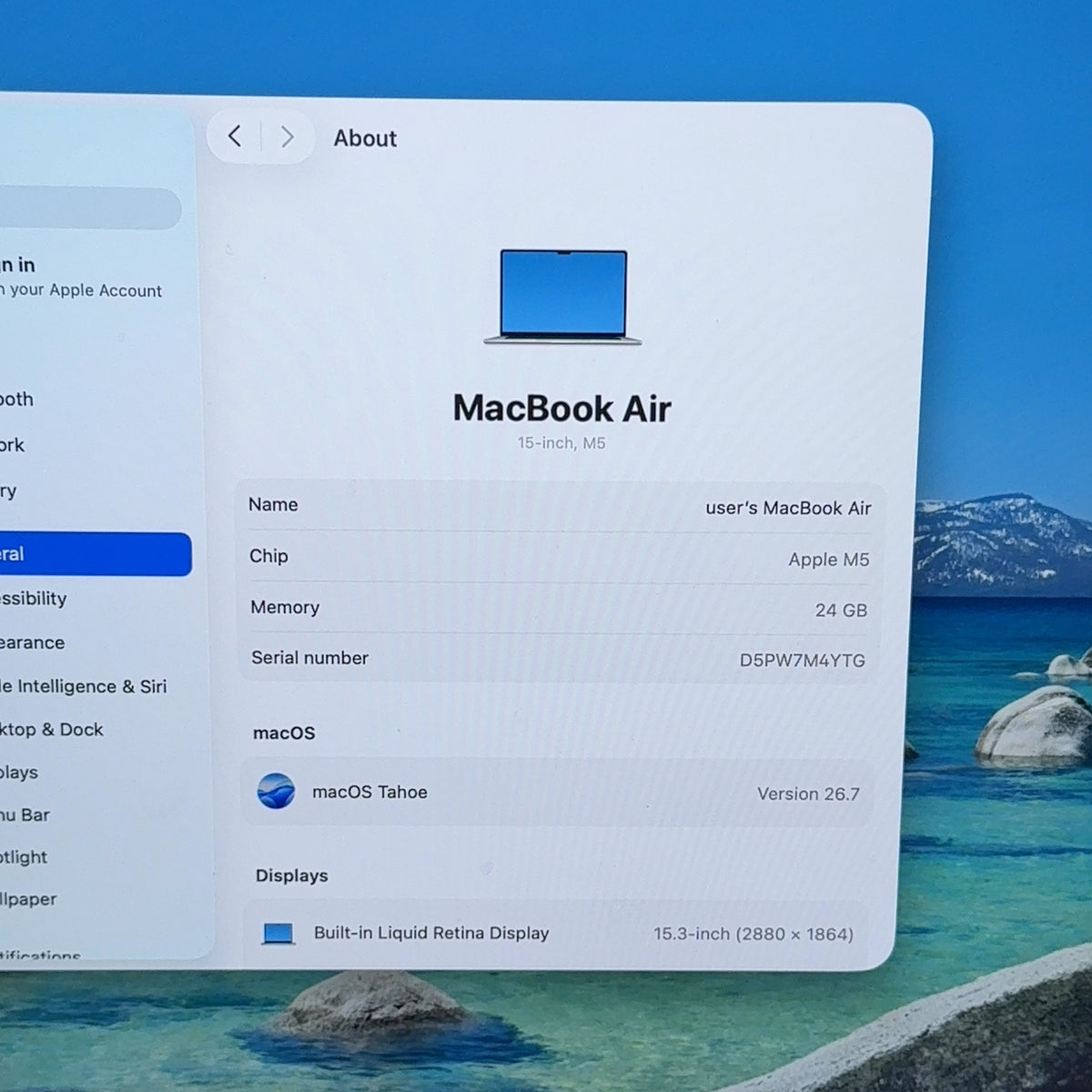The height and width of the screenshot is (1092, 1092).
Task: Click the "Serial number" row label
Action: tap(309, 657)
